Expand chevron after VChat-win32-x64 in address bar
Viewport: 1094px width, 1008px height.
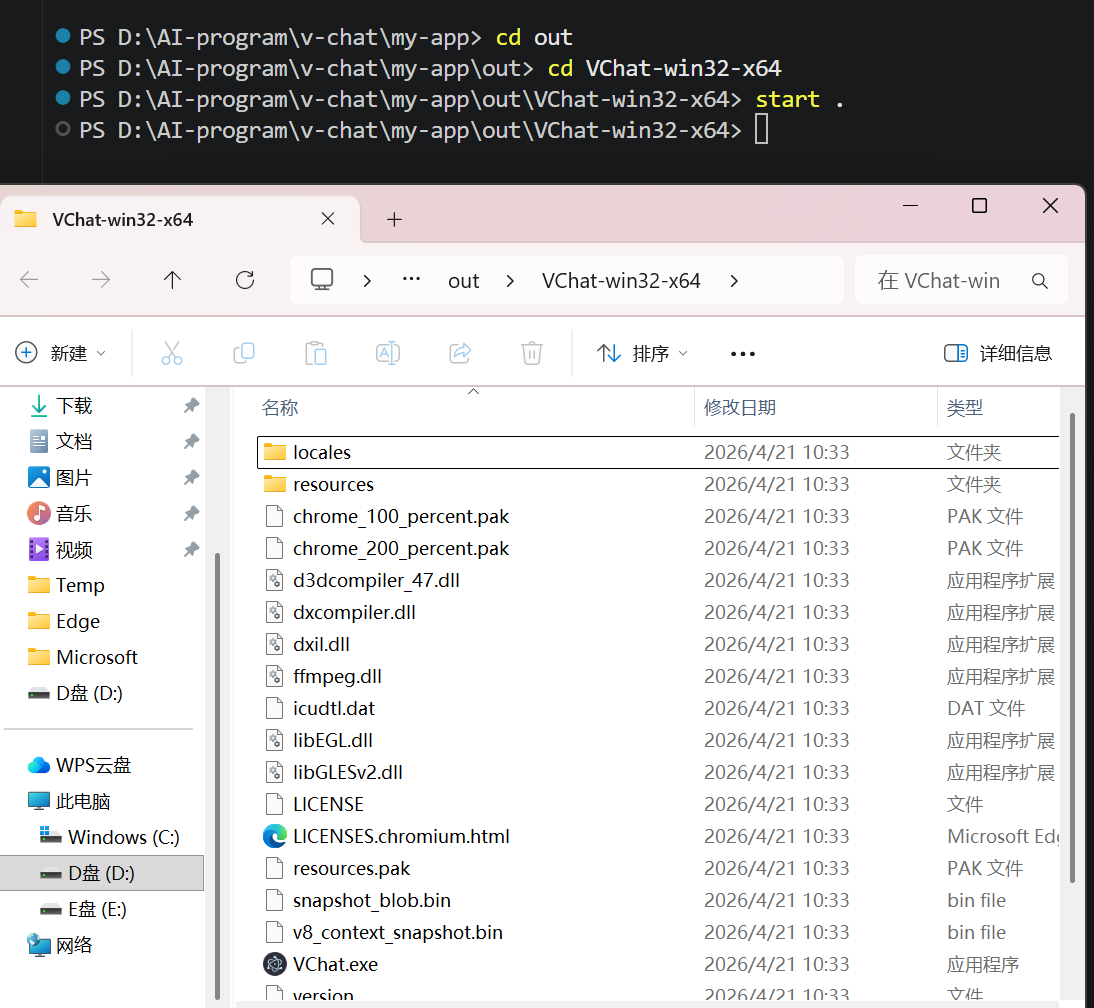(734, 280)
